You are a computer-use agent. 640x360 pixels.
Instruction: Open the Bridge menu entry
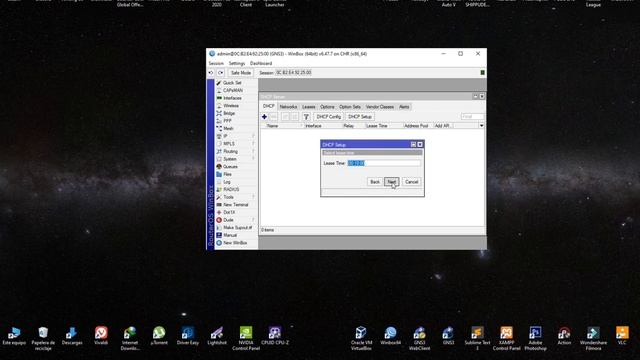point(229,113)
